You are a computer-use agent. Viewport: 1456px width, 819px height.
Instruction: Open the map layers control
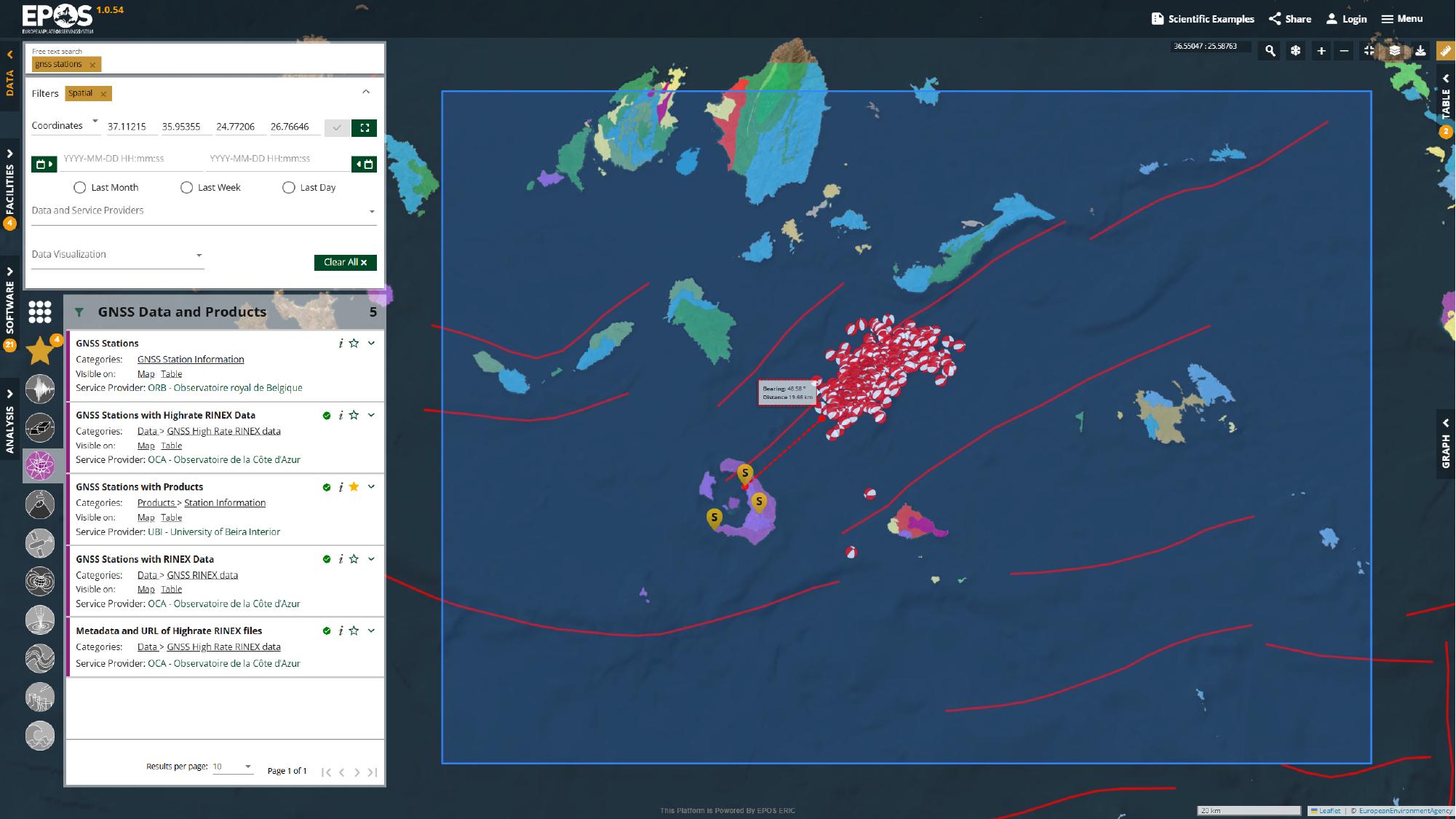[x=1394, y=51]
